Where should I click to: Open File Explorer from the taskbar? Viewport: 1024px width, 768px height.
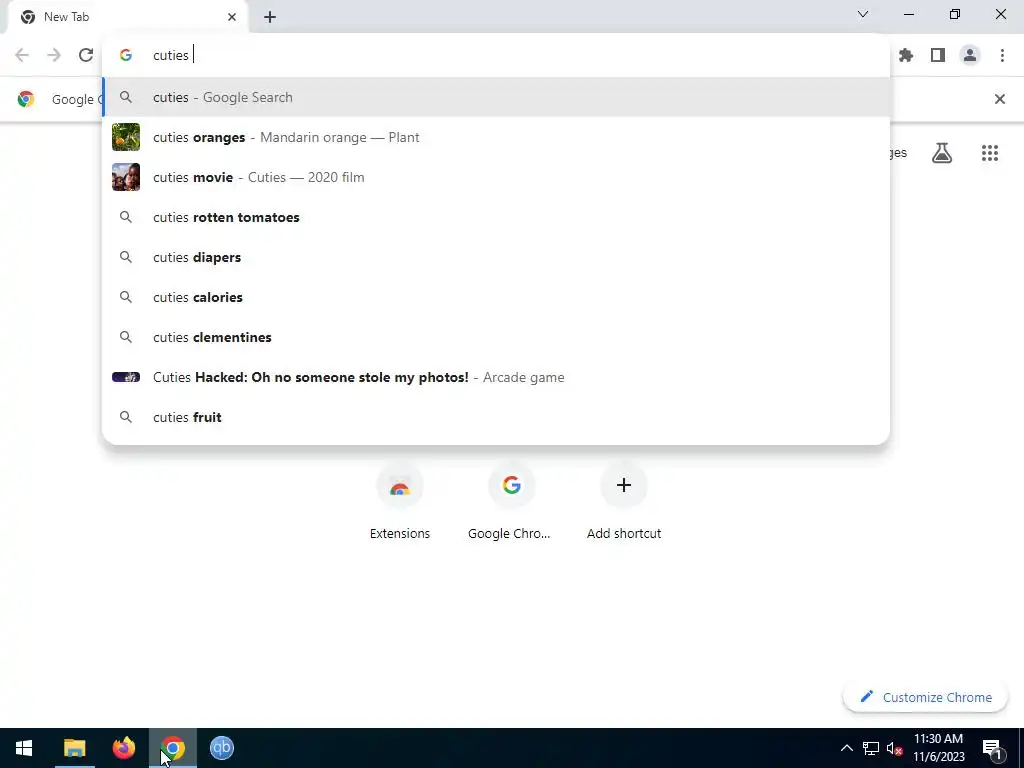pyautogui.click(x=74, y=748)
